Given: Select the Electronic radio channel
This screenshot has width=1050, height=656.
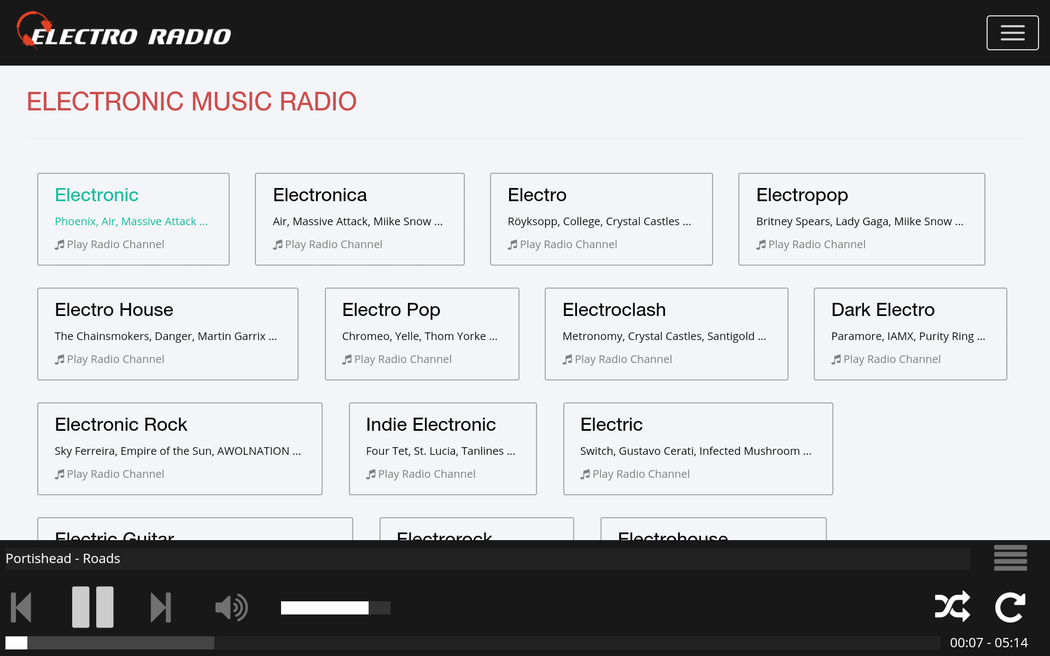Looking at the screenshot, I should click(97, 195).
